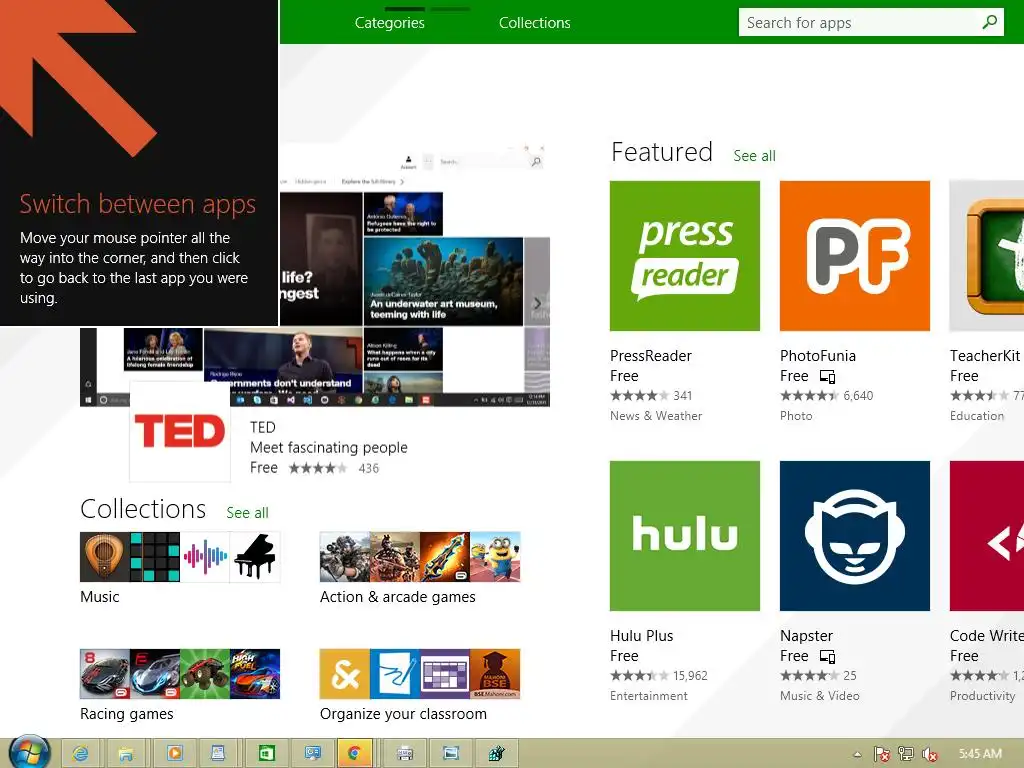Open the Napster cat-logo tile
The width and height of the screenshot is (1024, 768).
point(854,536)
